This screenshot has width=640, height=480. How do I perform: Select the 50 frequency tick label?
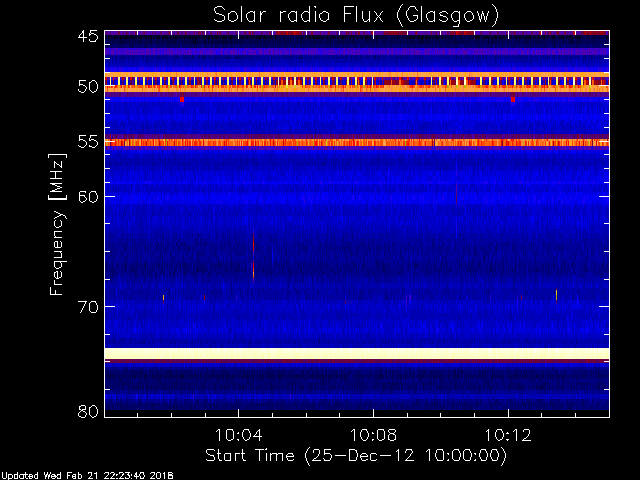[x=88, y=87]
